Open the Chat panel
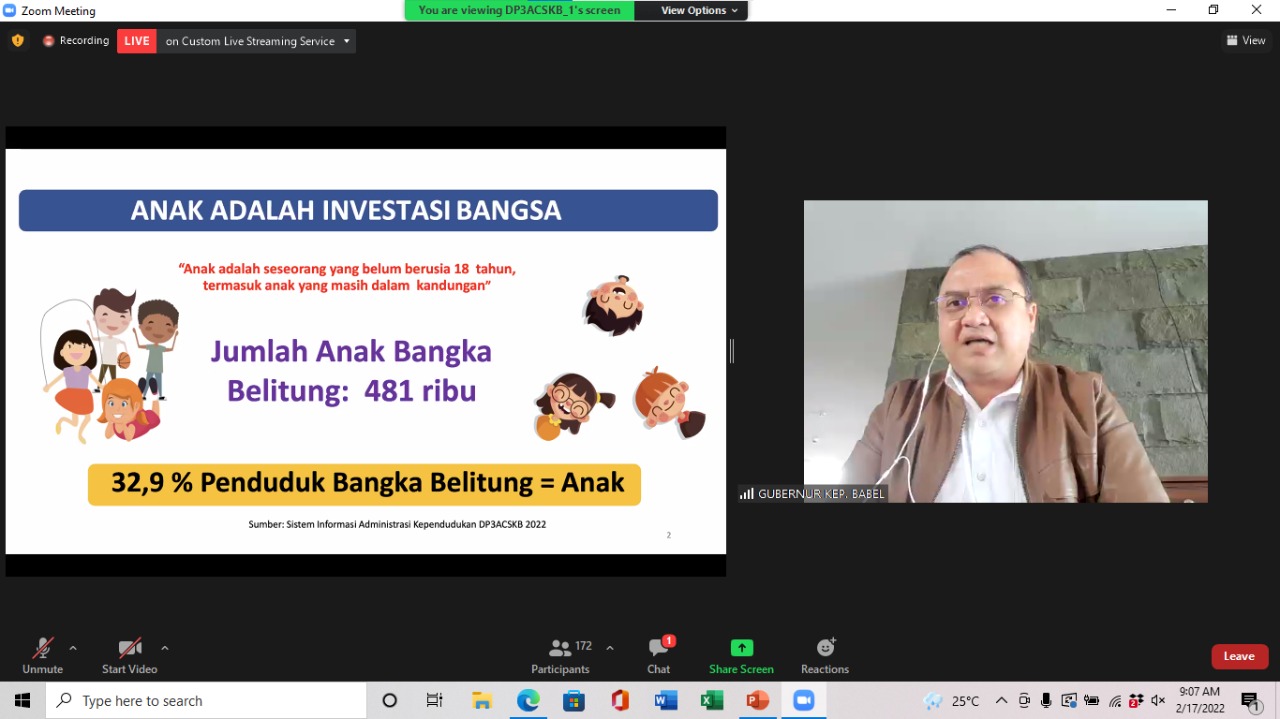1280x719 pixels. pyautogui.click(x=658, y=656)
